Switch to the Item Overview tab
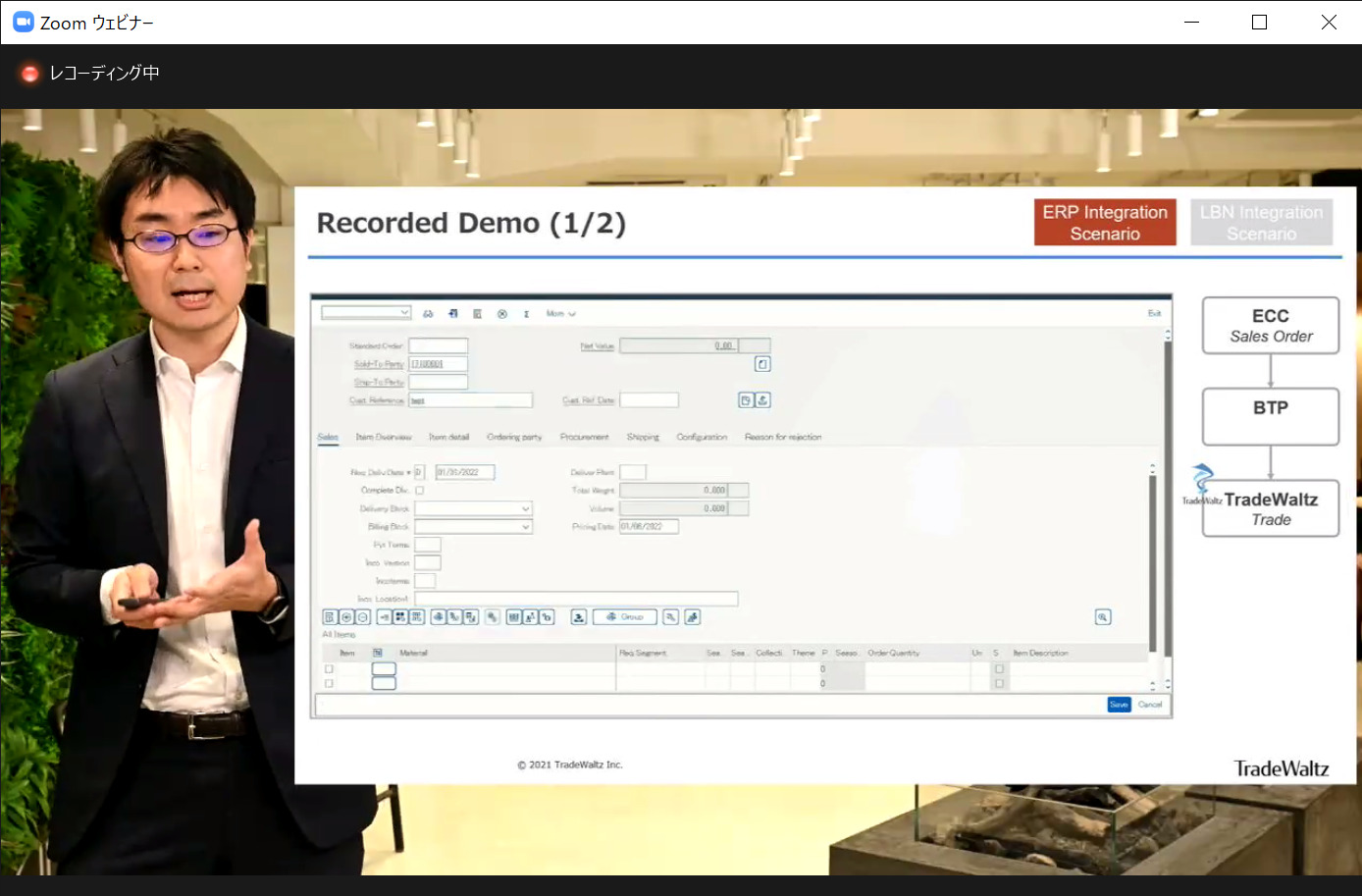Image resolution: width=1362 pixels, height=896 pixels. (384, 437)
